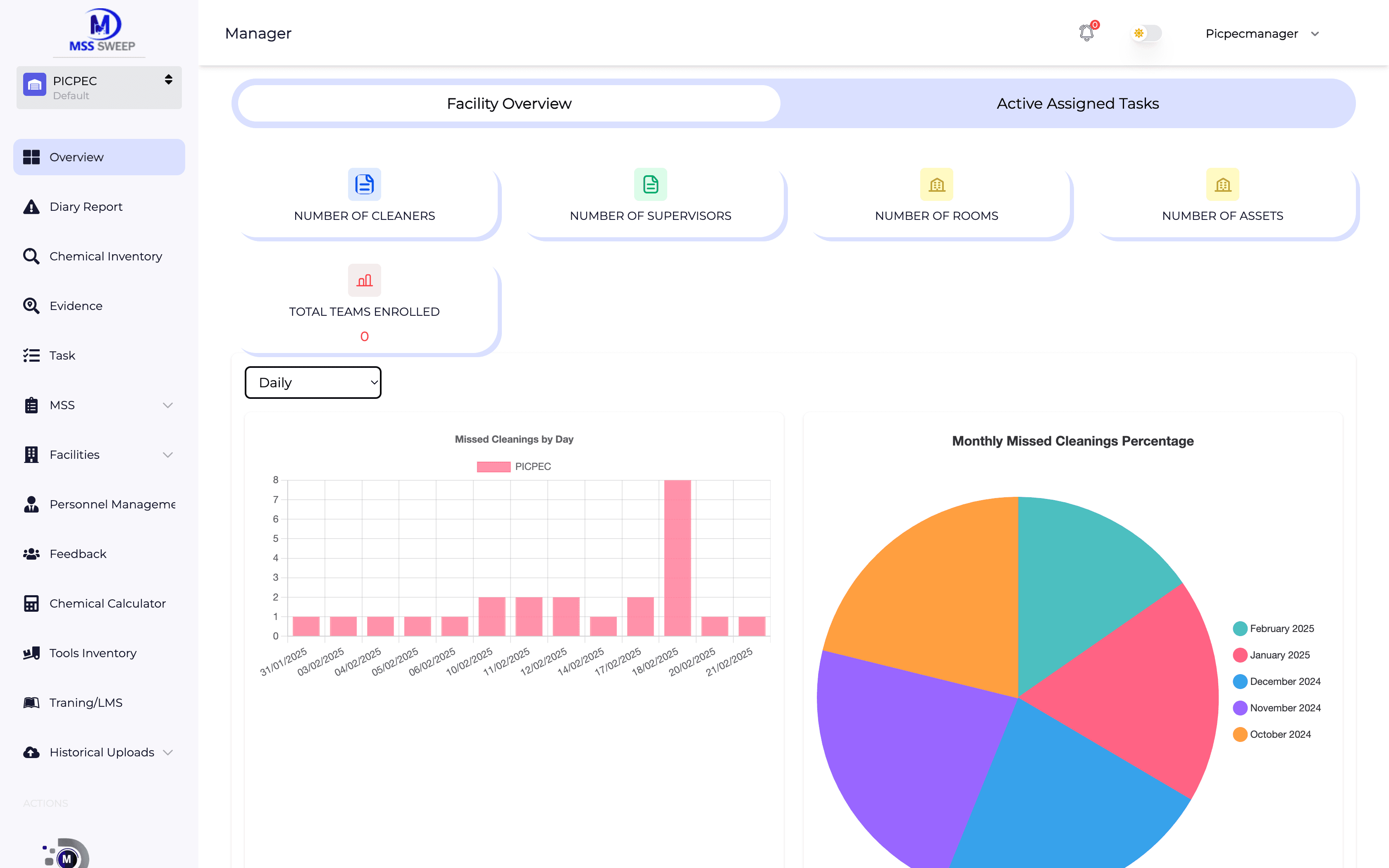Click the Chemical Calculator icon
Screen dimensions: 1389x868
[31, 603]
